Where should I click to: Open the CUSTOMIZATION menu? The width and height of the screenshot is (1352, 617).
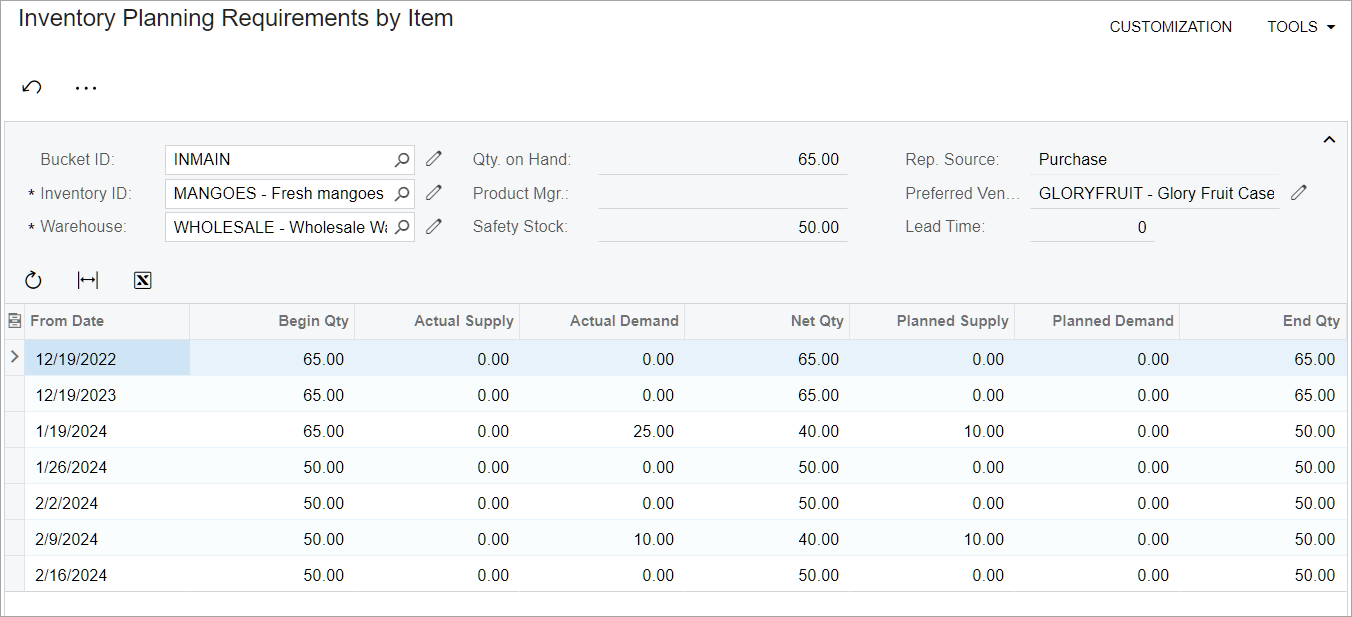click(x=1170, y=27)
